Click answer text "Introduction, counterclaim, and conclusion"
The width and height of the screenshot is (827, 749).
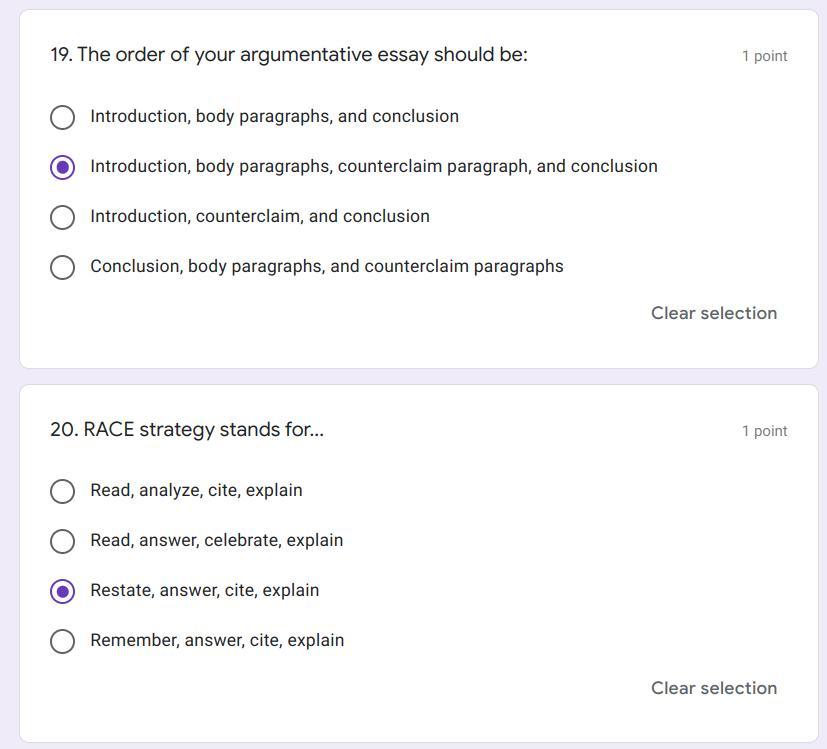(260, 216)
